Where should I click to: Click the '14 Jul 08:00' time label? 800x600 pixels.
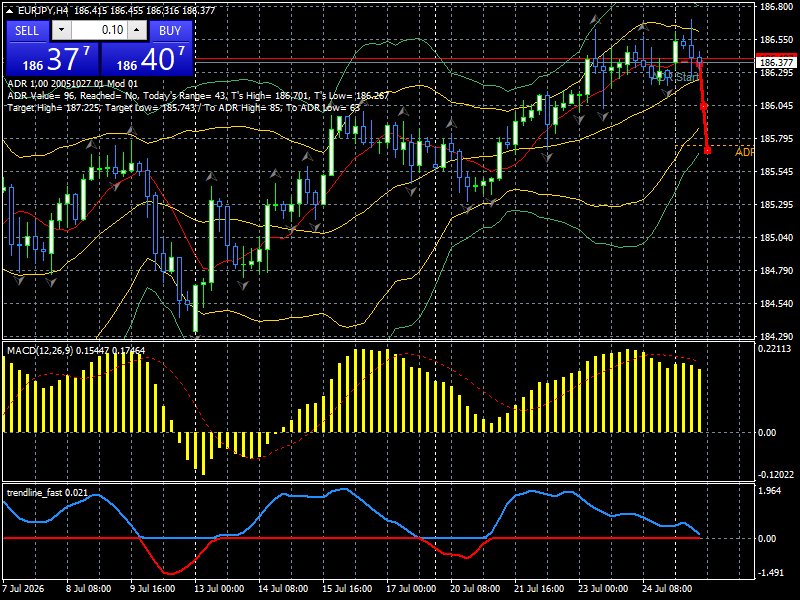click(283, 588)
